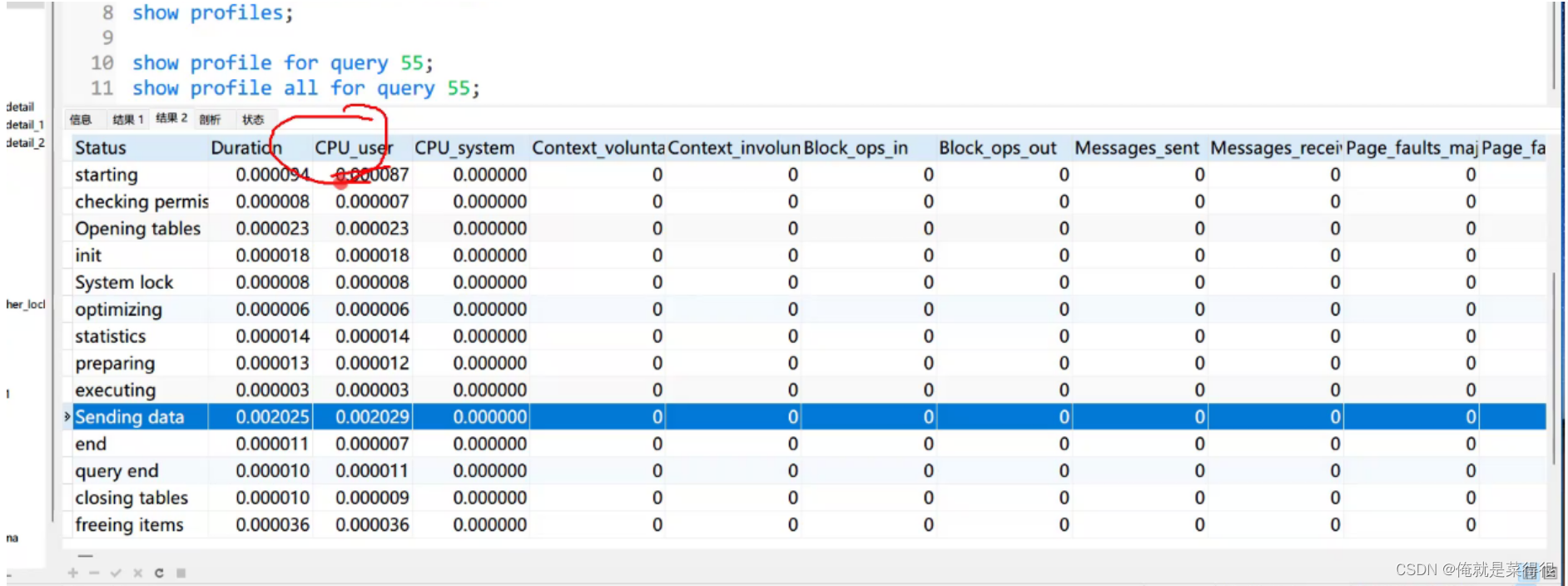Select the 'query end' status row

[808, 470]
